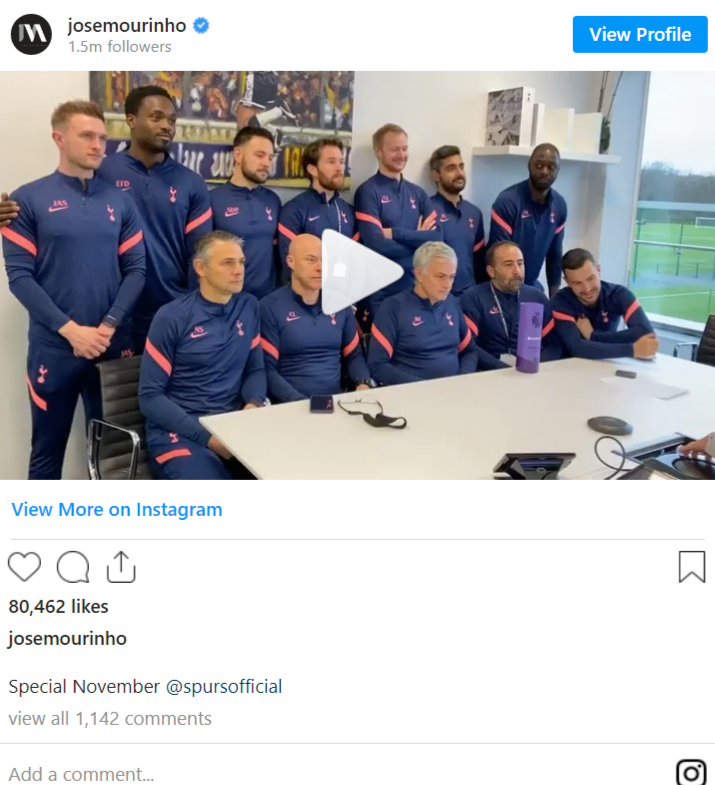Click the Instagram camera logo icon
This screenshot has width=715, height=785.
click(691, 772)
